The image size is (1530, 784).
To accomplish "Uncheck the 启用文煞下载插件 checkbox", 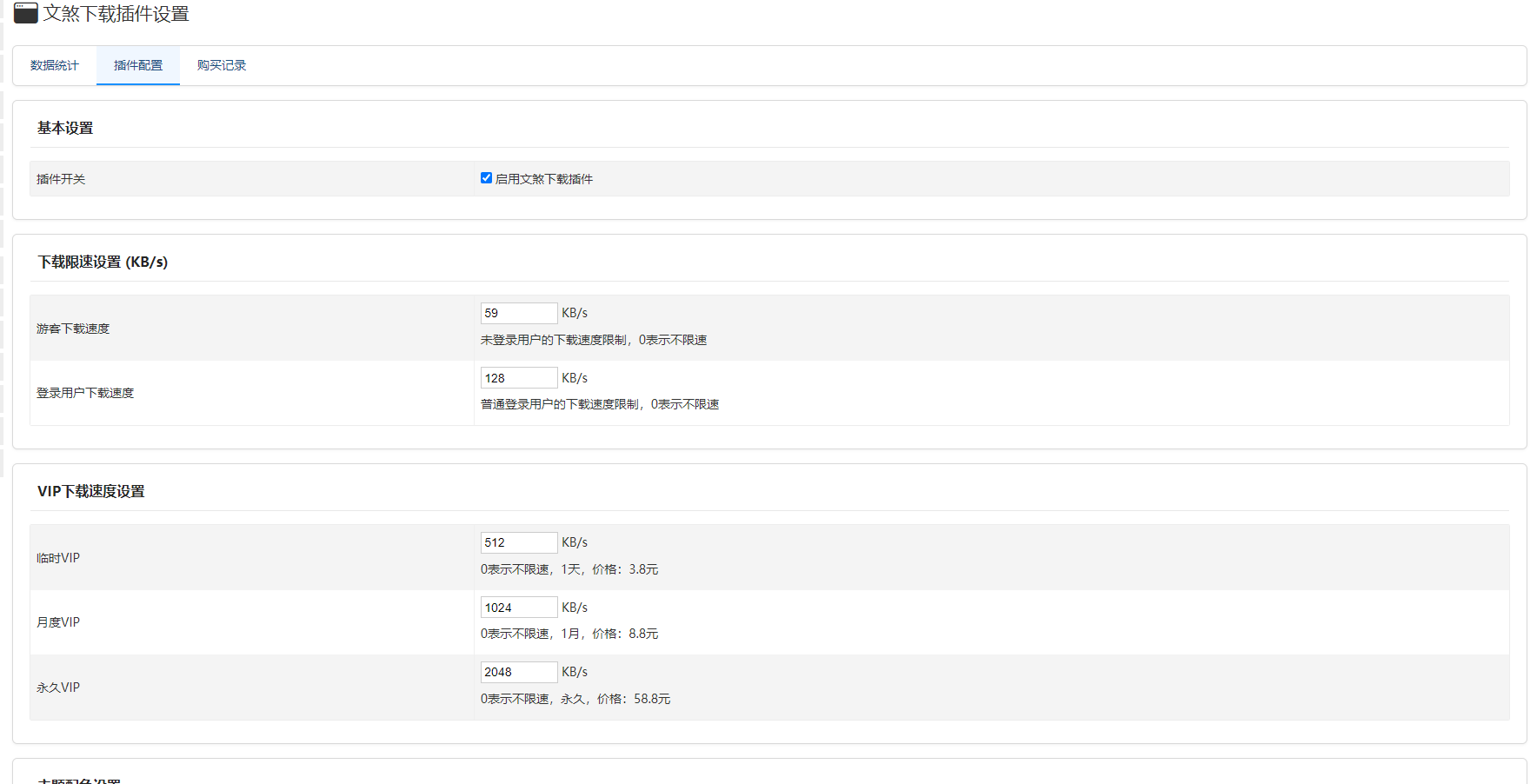I will pyautogui.click(x=486, y=178).
